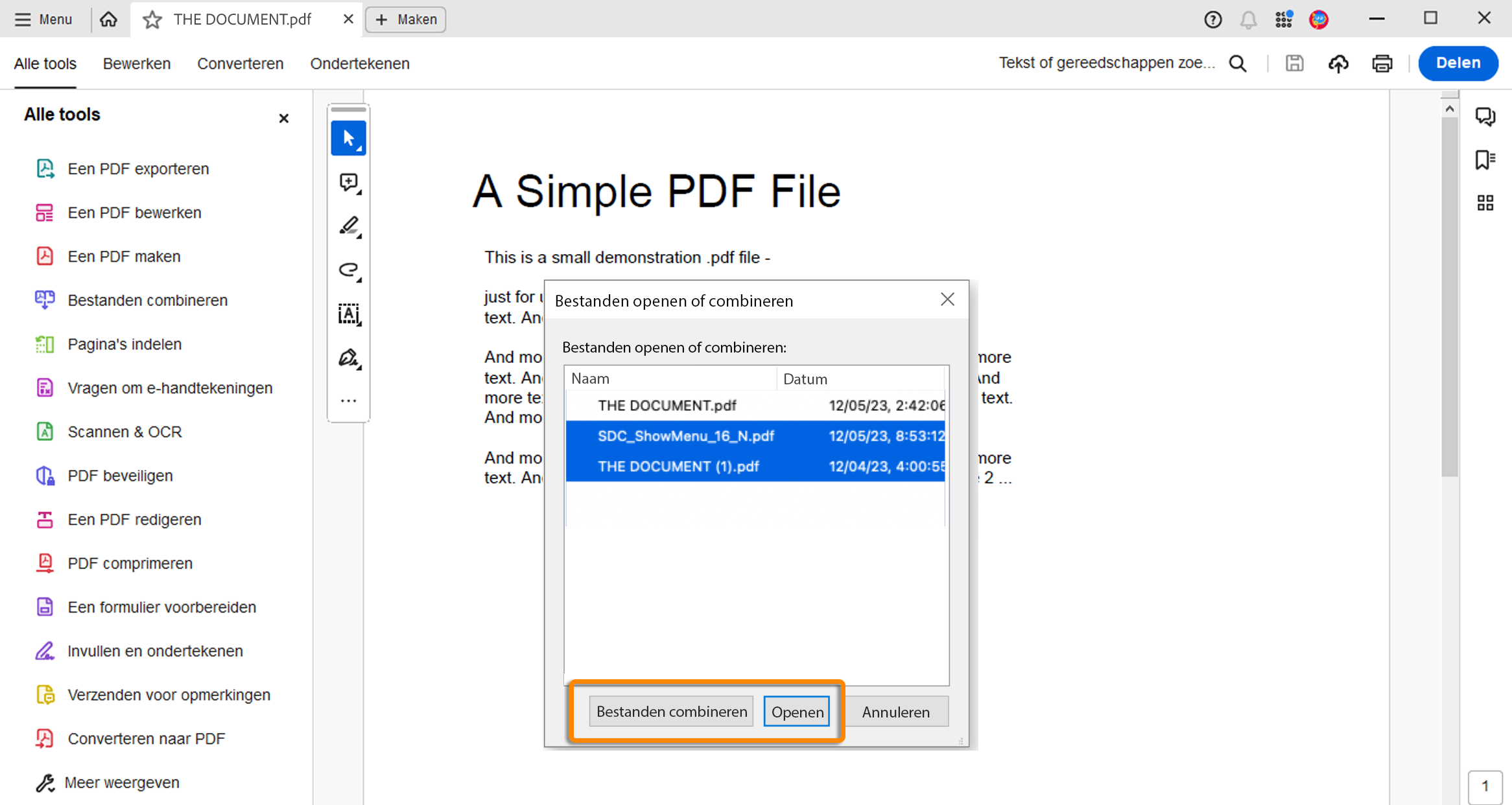Open the Ondertekenen tab
The width and height of the screenshot is (1512, 805).
[360, 64]
